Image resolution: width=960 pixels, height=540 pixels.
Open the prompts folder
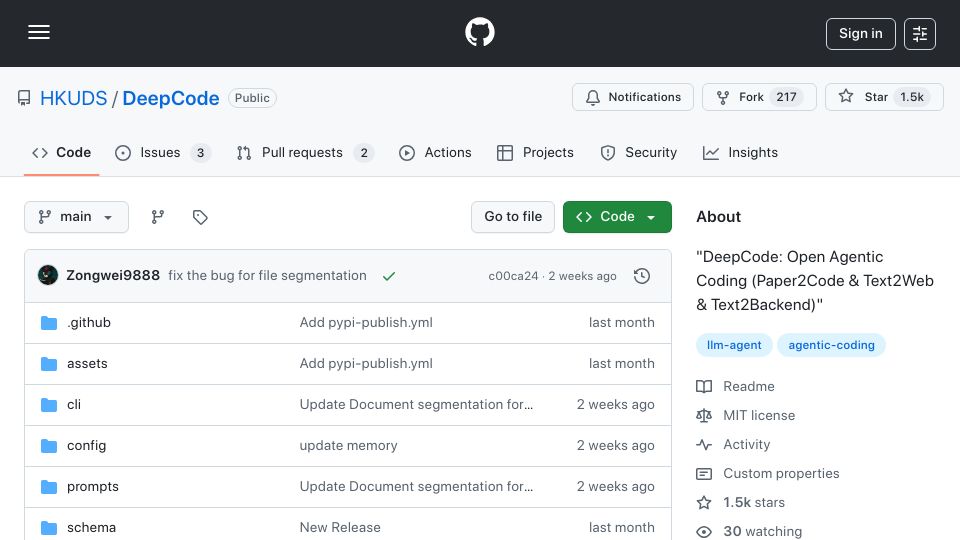92,487
